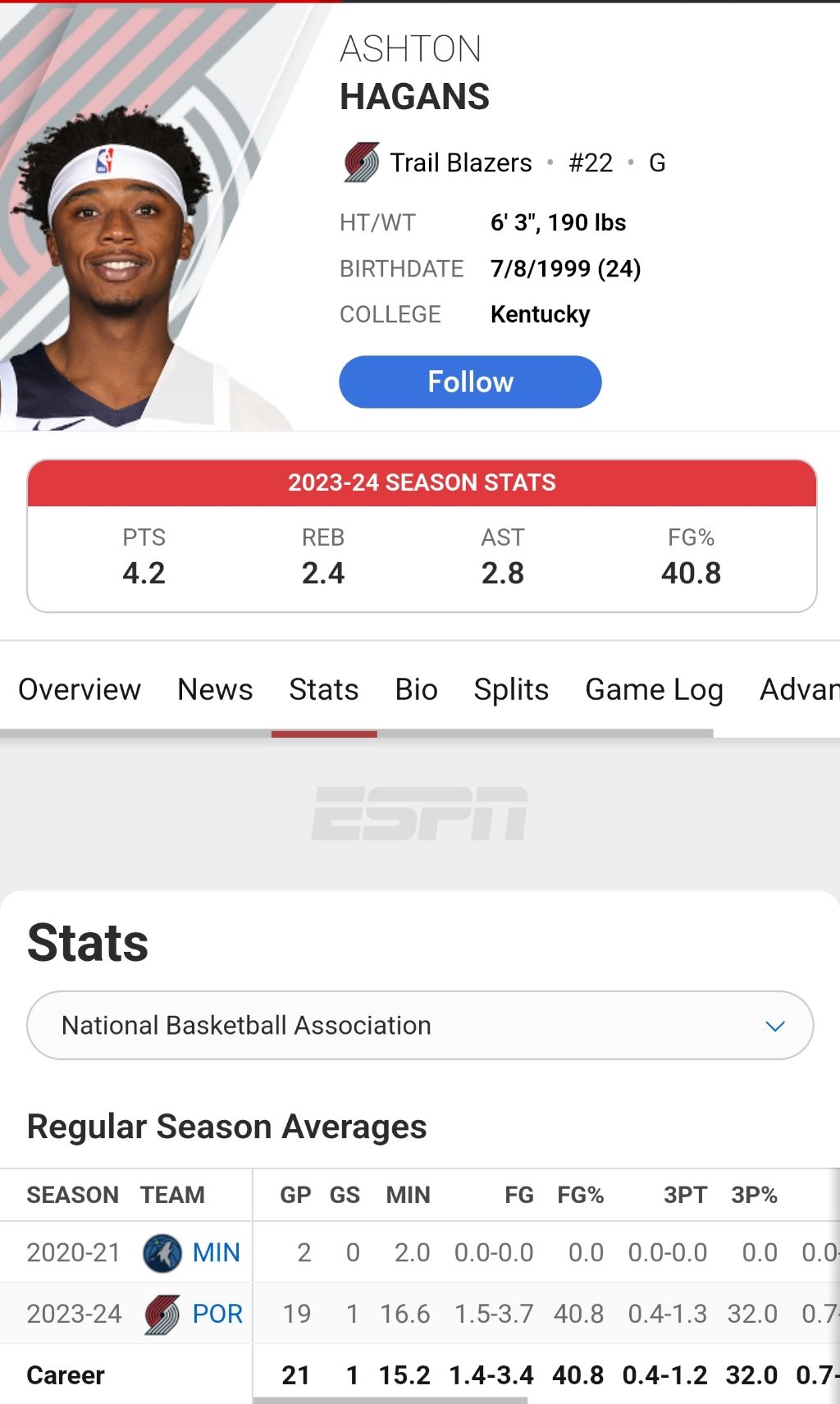Click the horizontal scrollbar under stats table

point(390,1401)
